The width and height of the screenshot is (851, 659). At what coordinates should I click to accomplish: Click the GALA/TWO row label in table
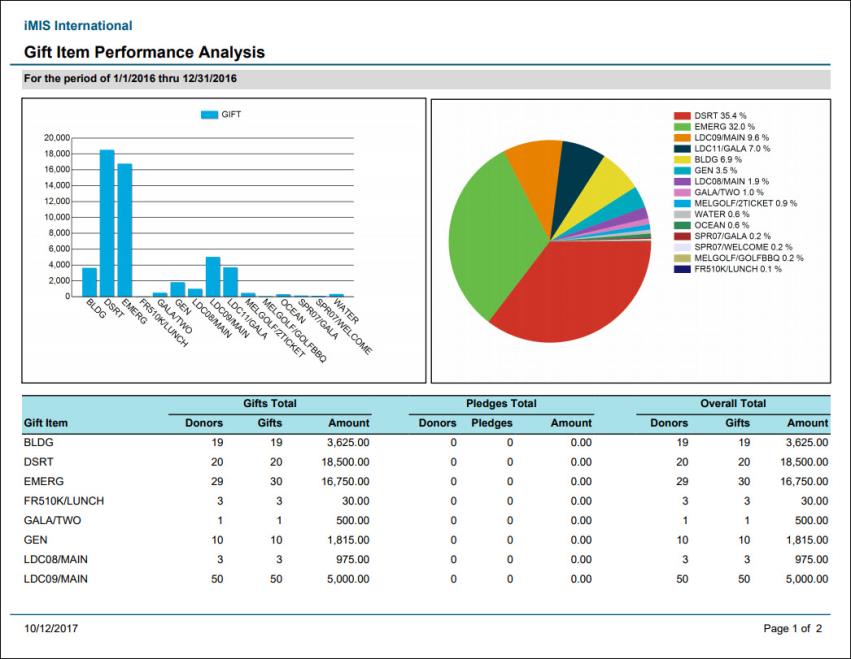pyautogui.click(x=52, y=521)
